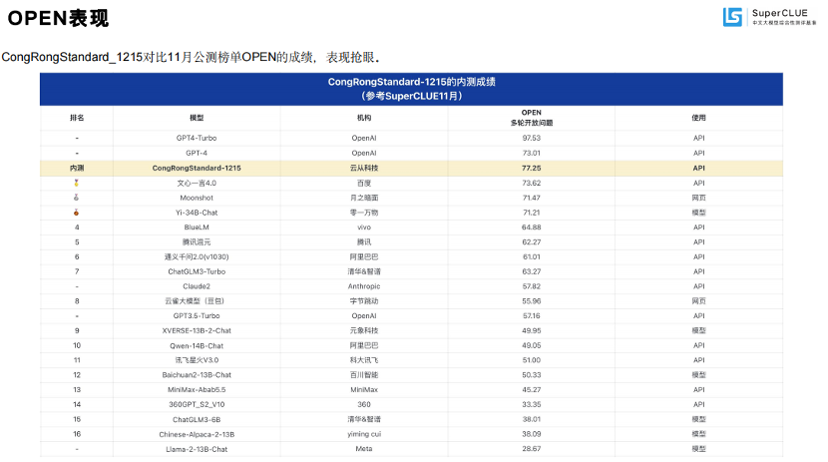Click the 'vivo' organization cell

click(364, 227)
